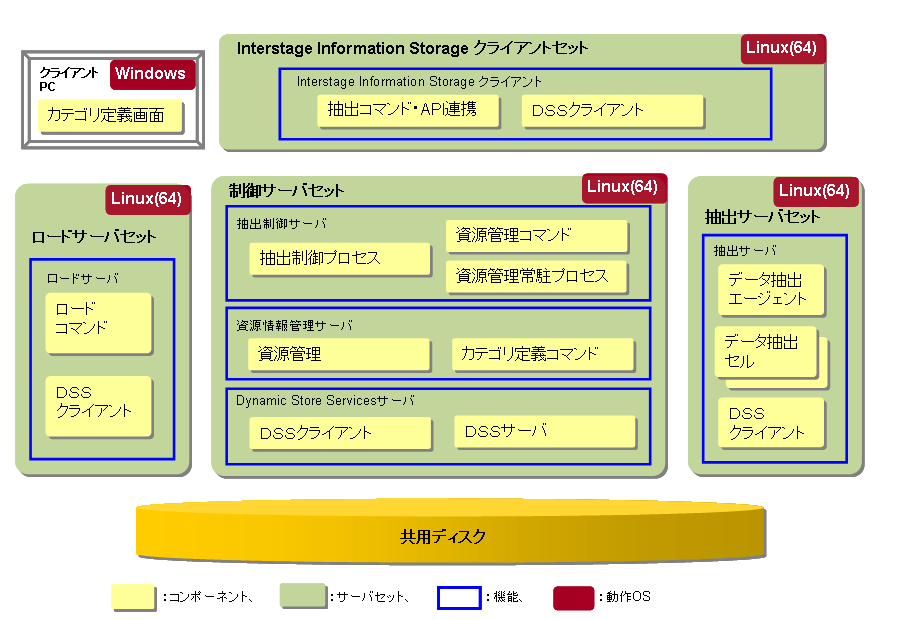Click yellow コンポーネント legend swatch
This screenshot has height=620, width=907.
[x=133, y=597]
